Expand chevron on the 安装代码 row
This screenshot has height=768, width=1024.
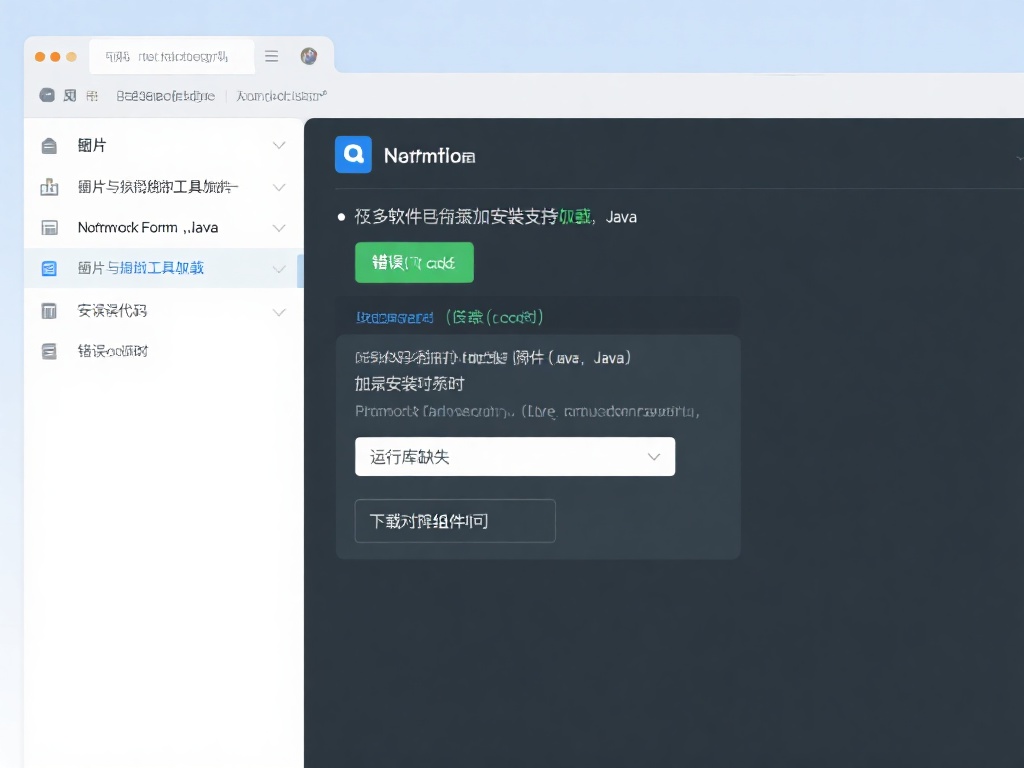point(279,312)
